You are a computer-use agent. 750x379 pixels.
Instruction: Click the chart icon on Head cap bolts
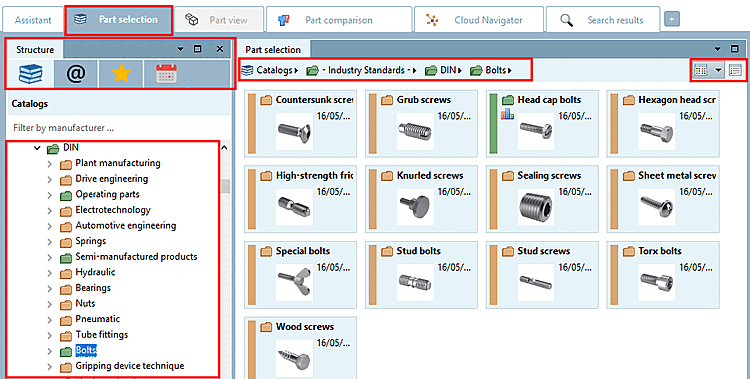pos(507,114)
